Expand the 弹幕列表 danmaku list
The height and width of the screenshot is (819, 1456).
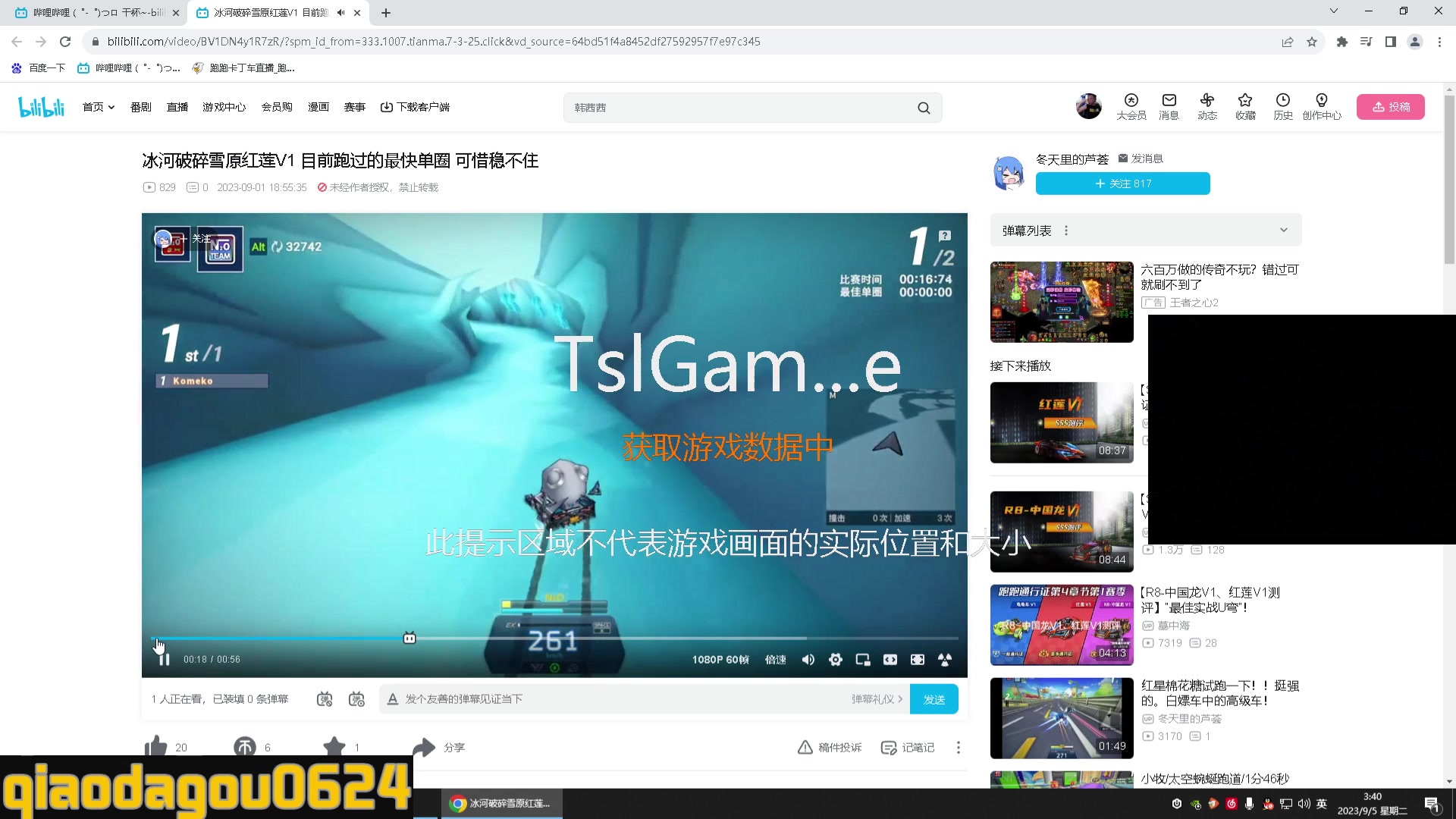[x=1284, y=231]
